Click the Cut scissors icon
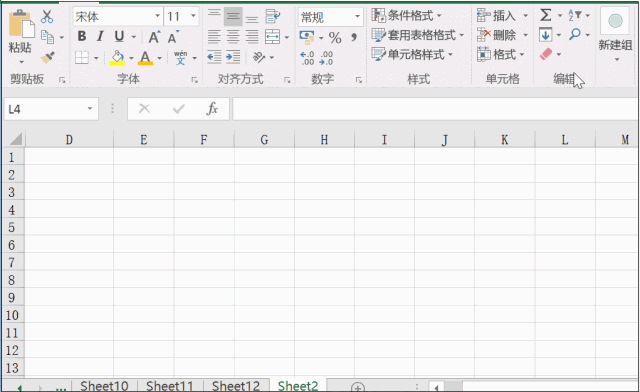This screenshot has width=640, height=392. click(x=47, y=17)
